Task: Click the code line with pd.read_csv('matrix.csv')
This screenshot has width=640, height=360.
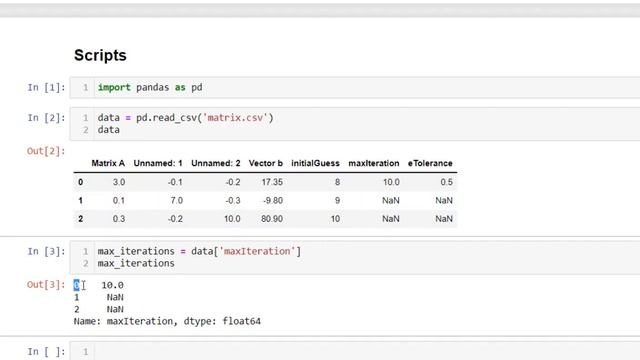Action: click(x=186, y=118)
